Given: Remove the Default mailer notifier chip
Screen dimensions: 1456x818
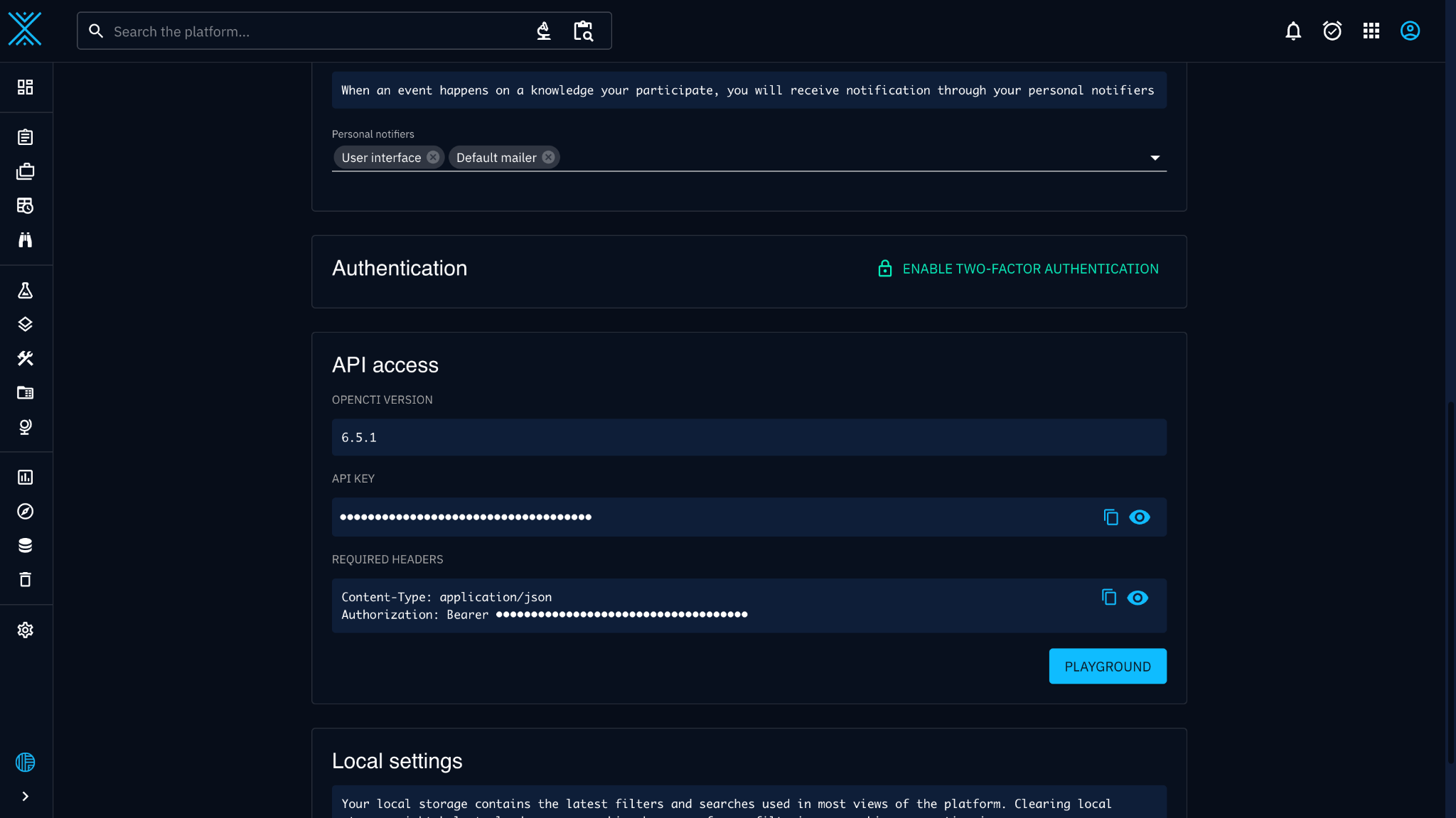Looking at the screenshot, I should coord(548,157).
